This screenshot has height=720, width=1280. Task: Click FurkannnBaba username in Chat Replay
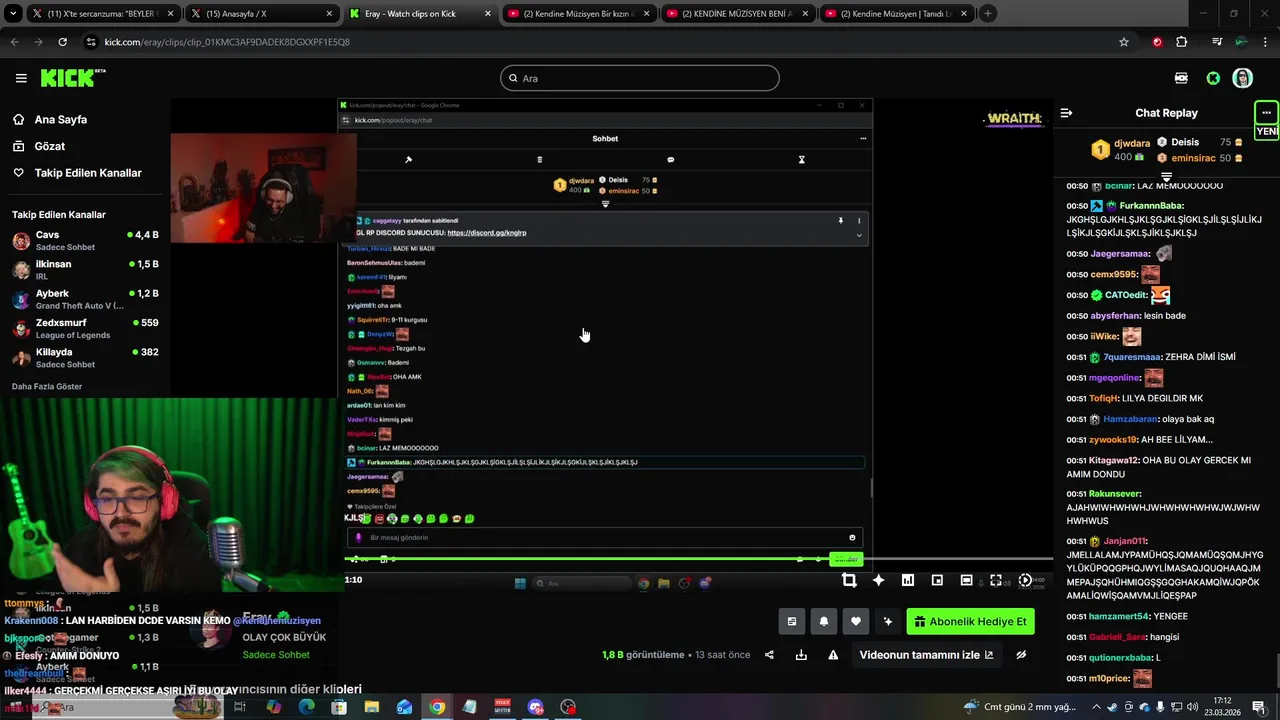pos(1151,206)
